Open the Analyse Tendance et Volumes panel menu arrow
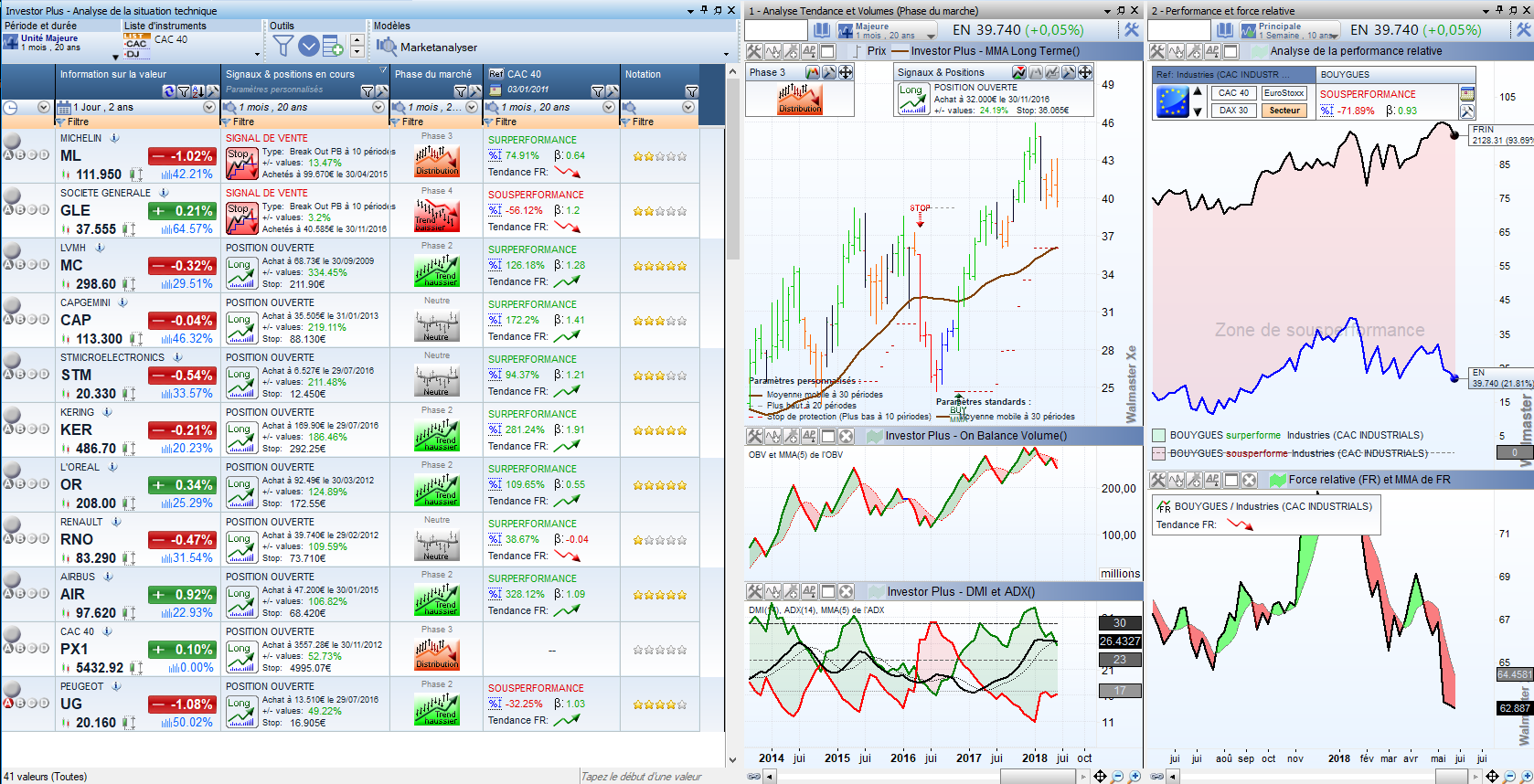Image resolution: width=1534 pixels, height=784 pixels. [x=1107, y=11]
